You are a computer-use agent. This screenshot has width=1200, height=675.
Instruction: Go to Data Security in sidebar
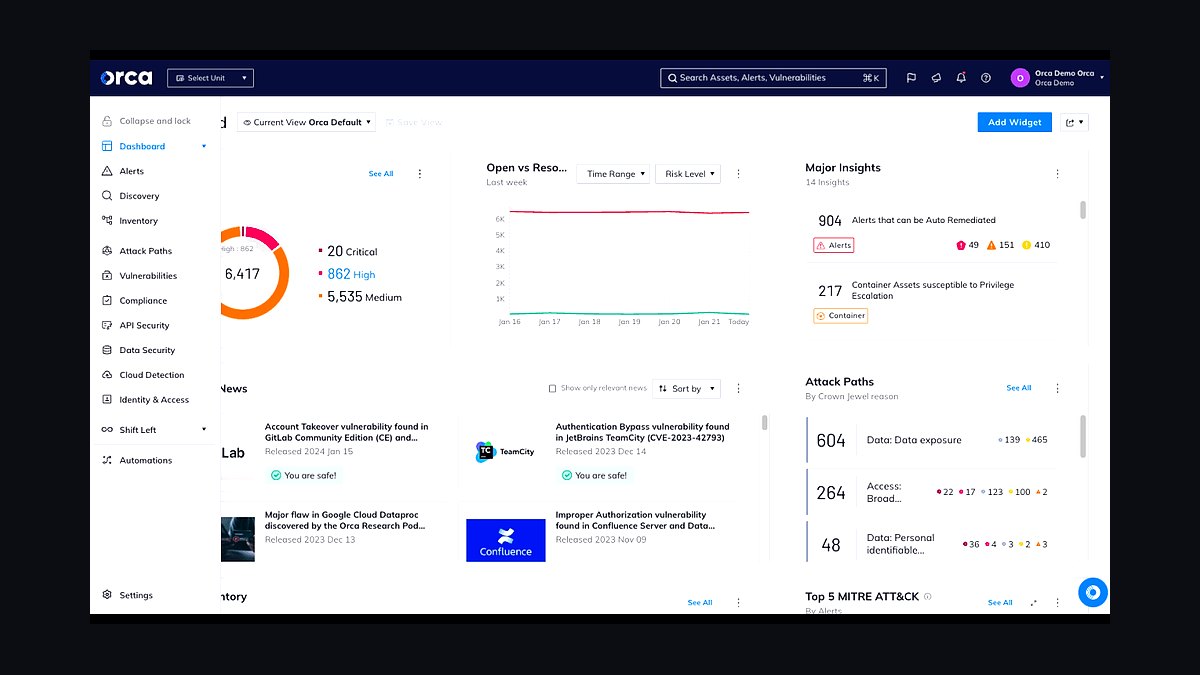[147, 350]
